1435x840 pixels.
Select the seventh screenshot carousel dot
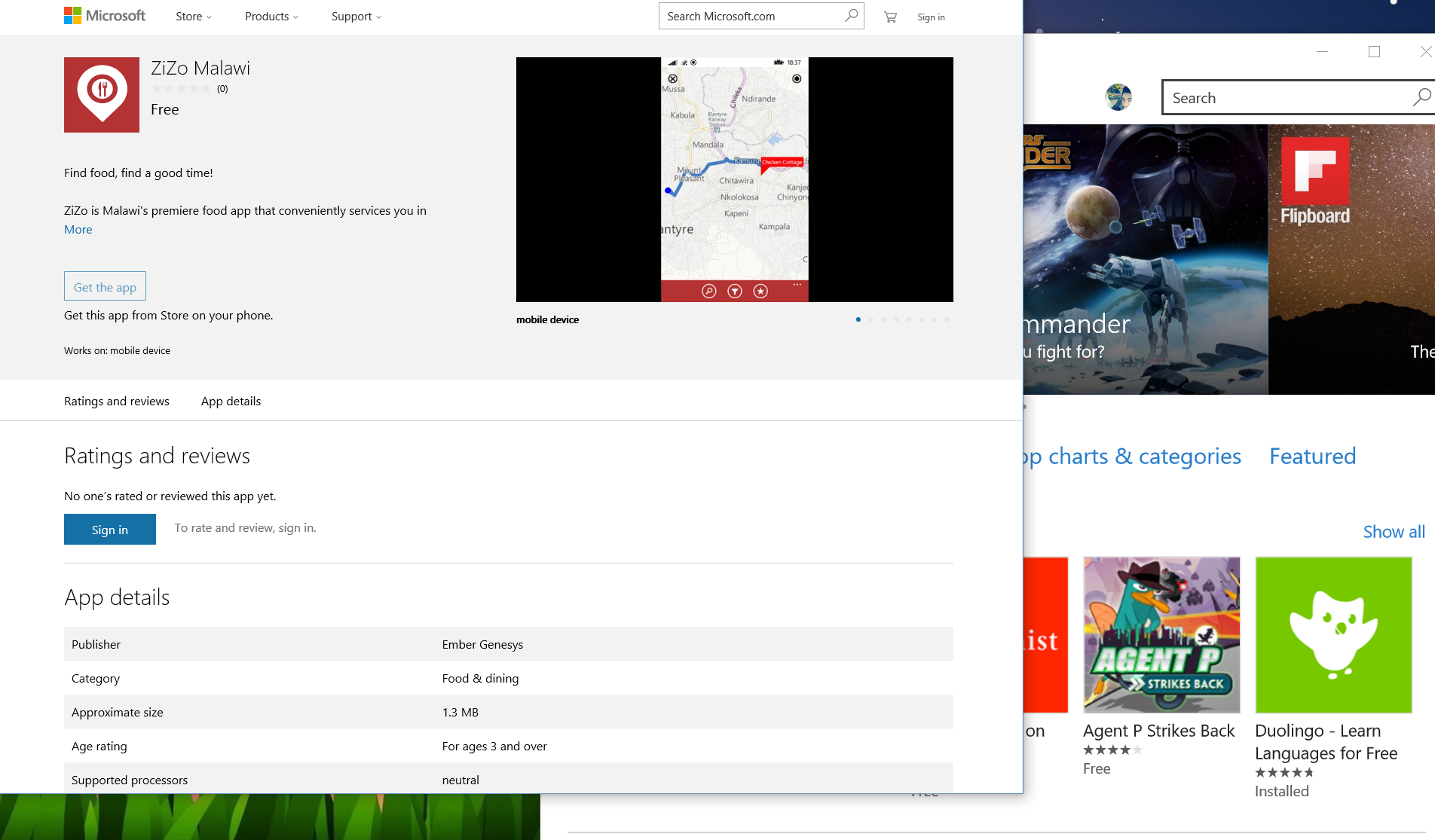pos(935,319)
